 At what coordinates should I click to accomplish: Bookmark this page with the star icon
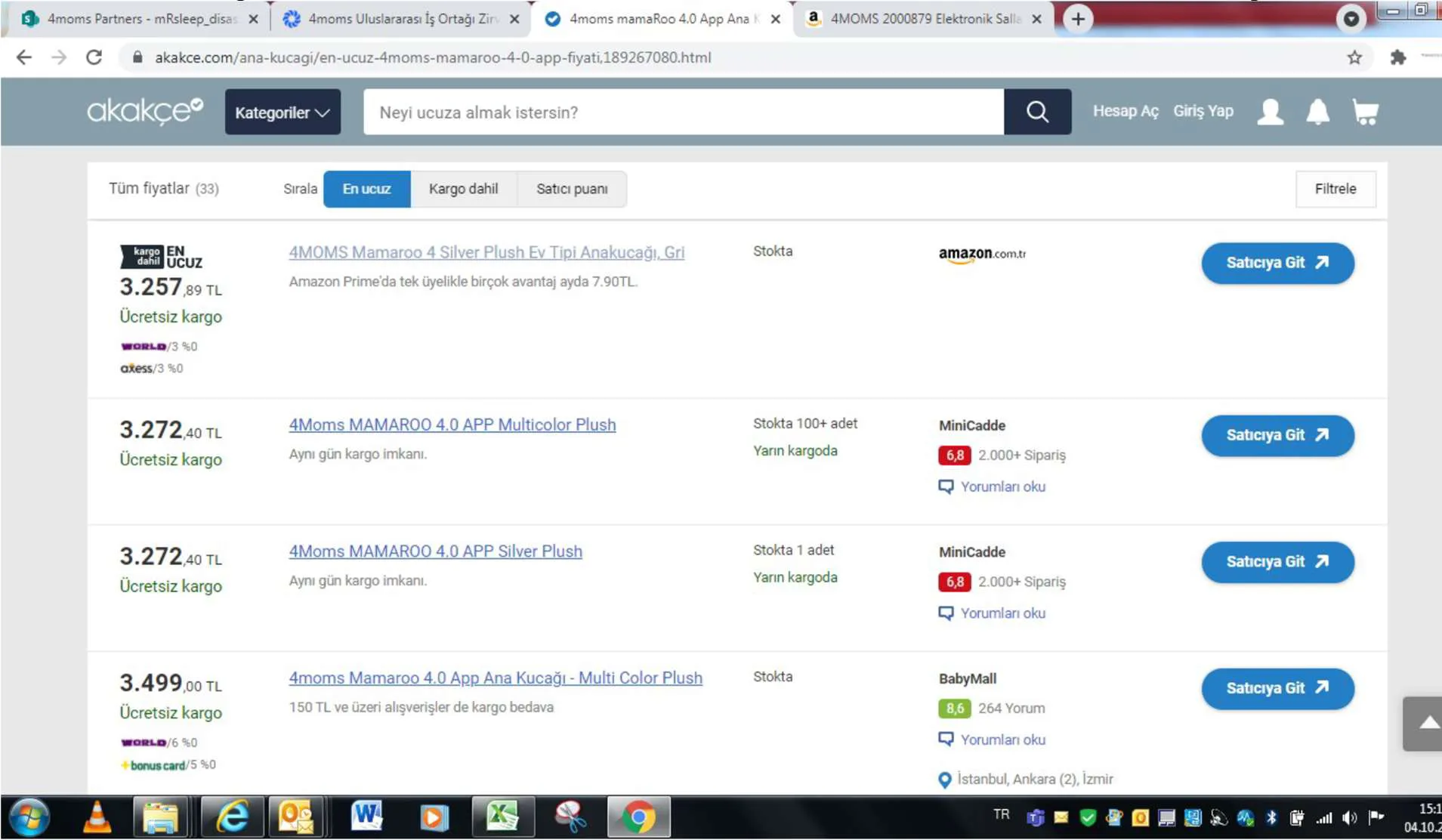pos(1354,57)
